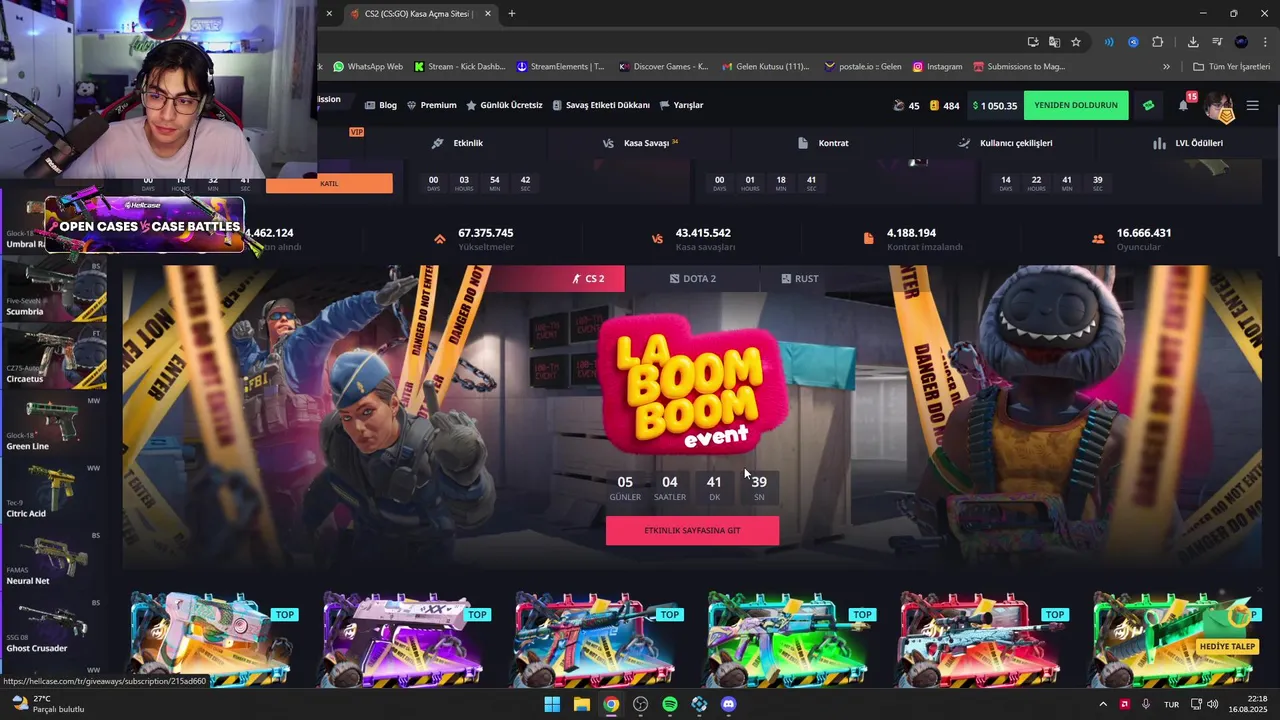Click the green ticket promo-code icon

coord(1148,105)
